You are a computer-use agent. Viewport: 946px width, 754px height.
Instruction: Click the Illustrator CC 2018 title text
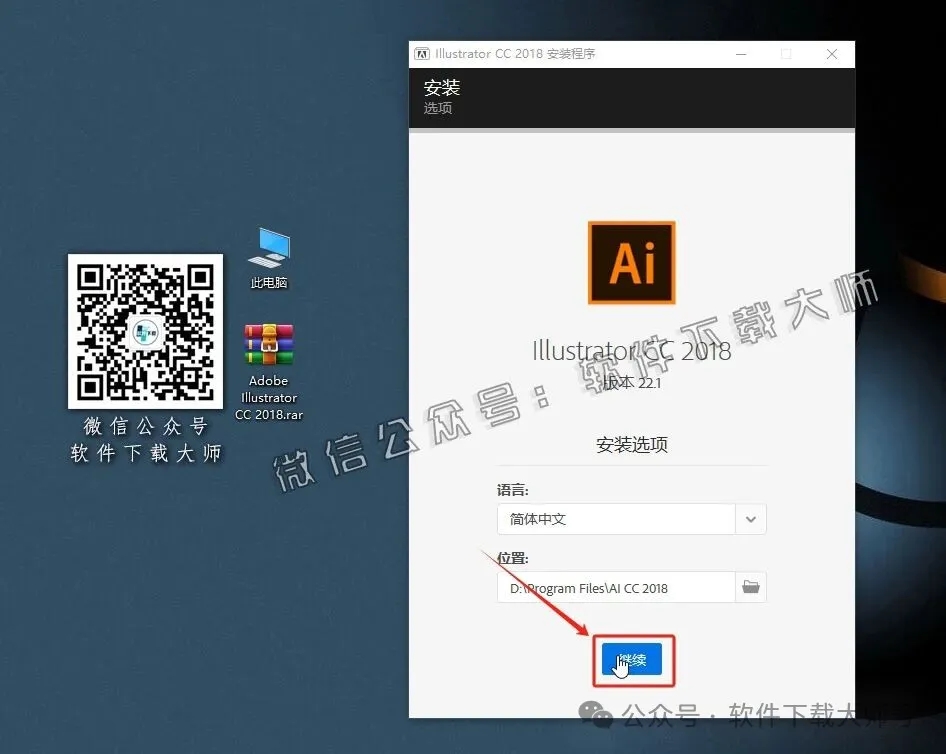[631, 351]
